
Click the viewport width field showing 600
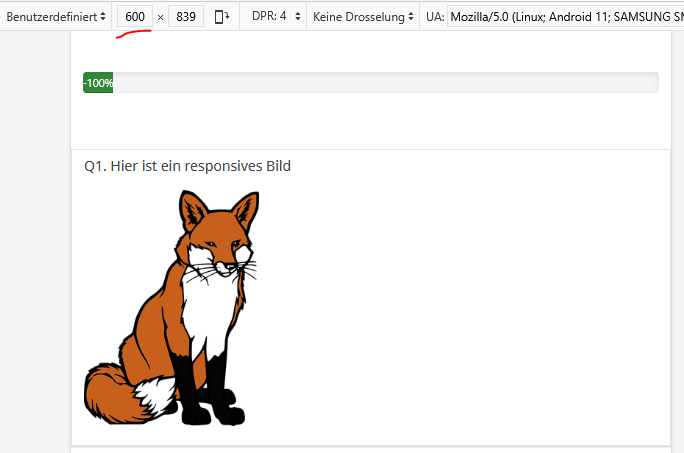[135, 17]
